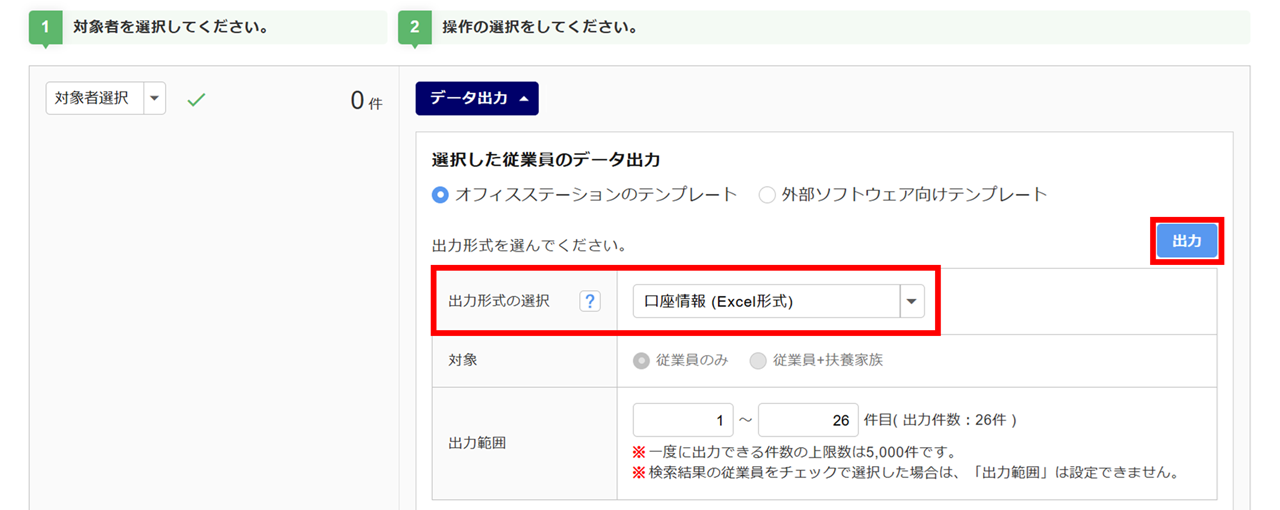Click the green checkmark icon

pos(196,99)
